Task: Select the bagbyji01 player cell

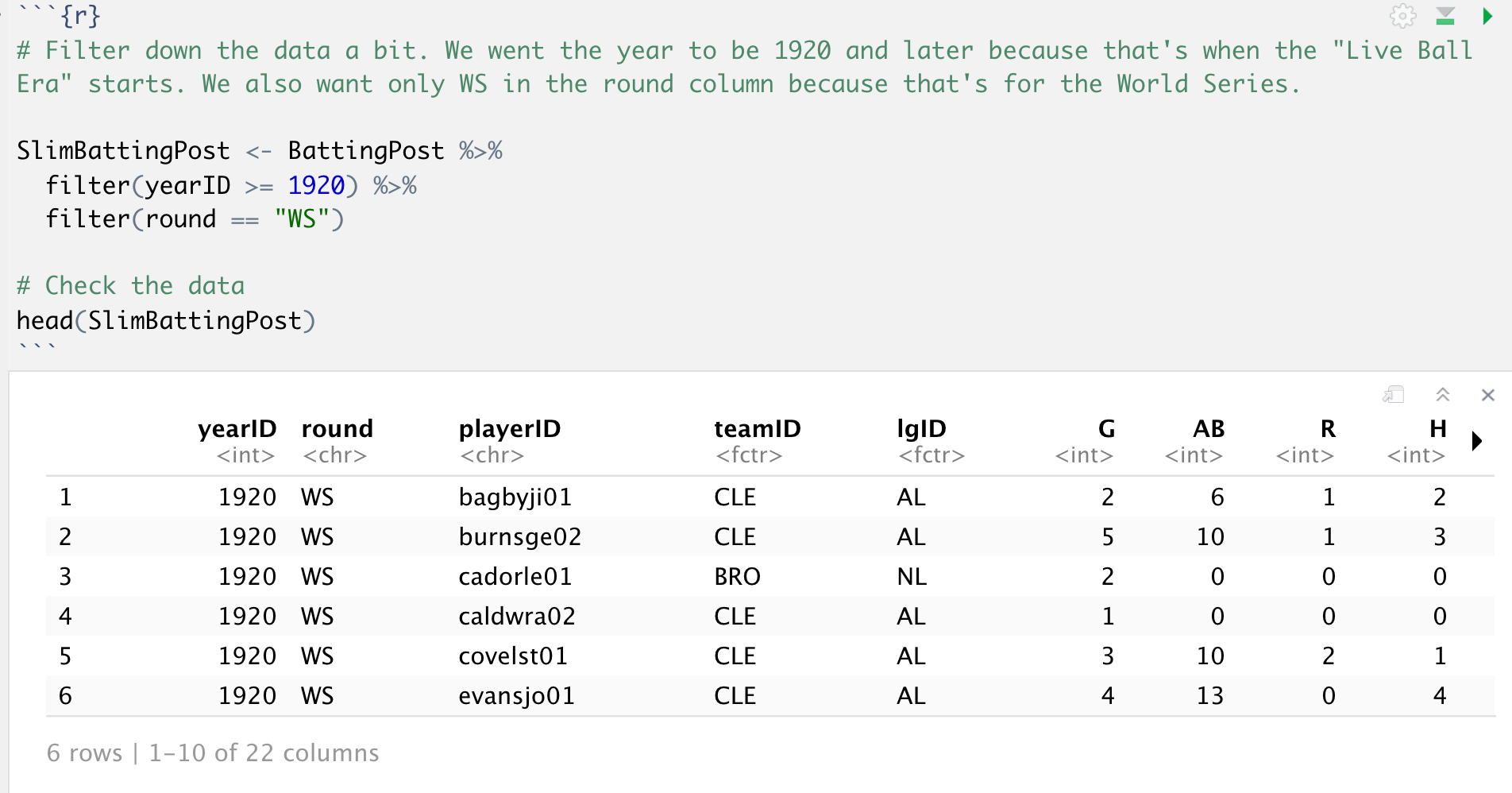Action: tap(515, 497)
